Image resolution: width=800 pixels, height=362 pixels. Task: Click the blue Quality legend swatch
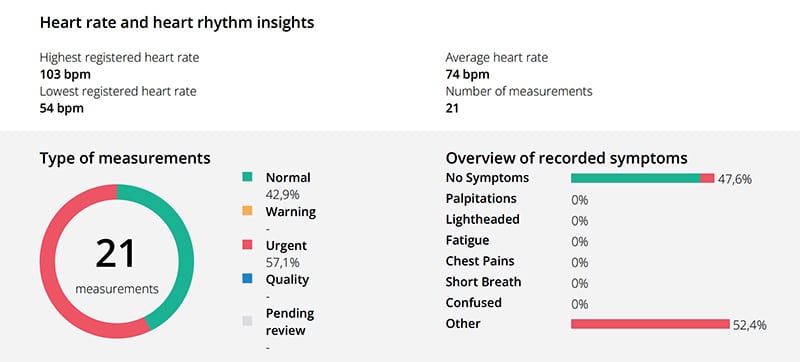pos(247,278)
